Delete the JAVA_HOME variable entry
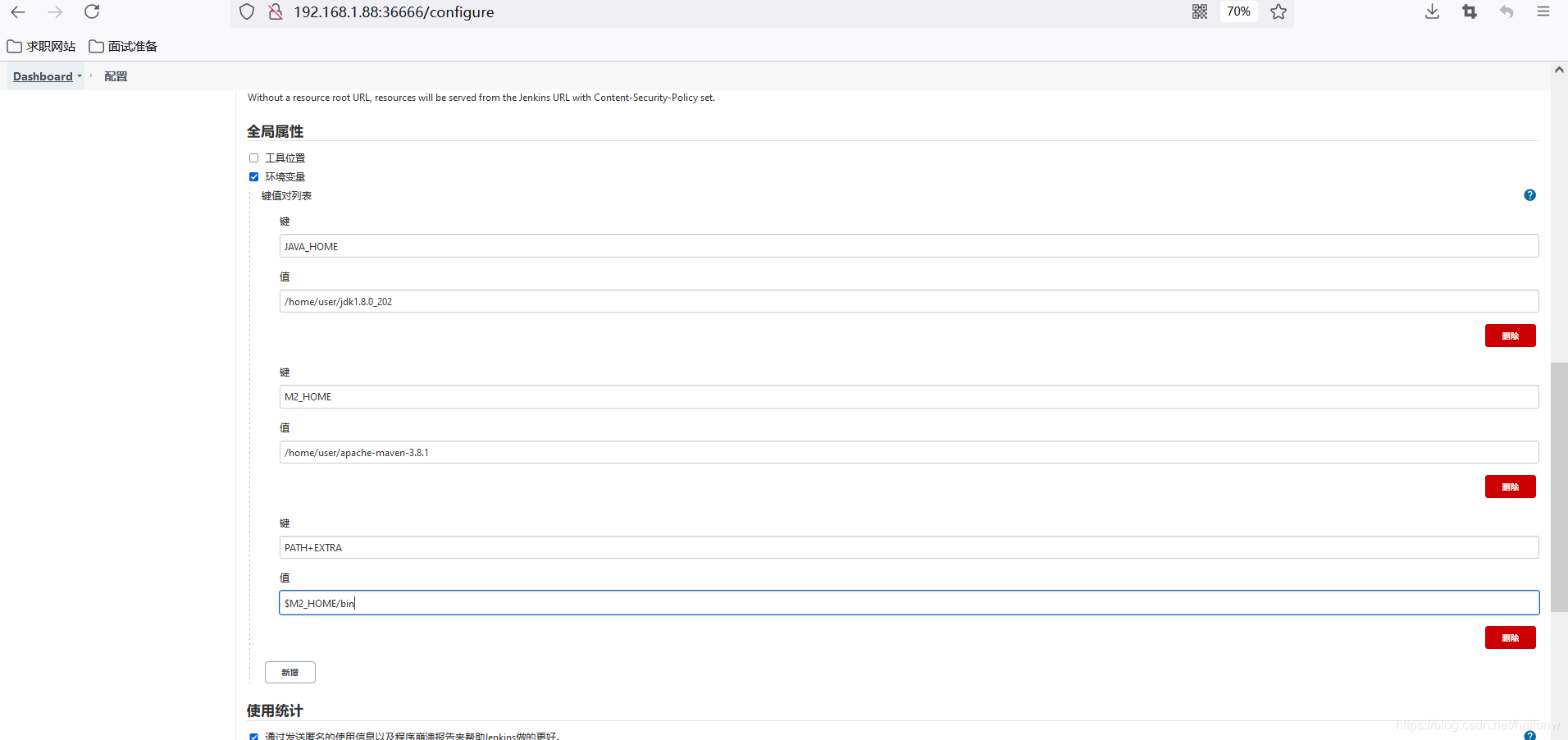 pyautogui.click(x=1510, y=336)
